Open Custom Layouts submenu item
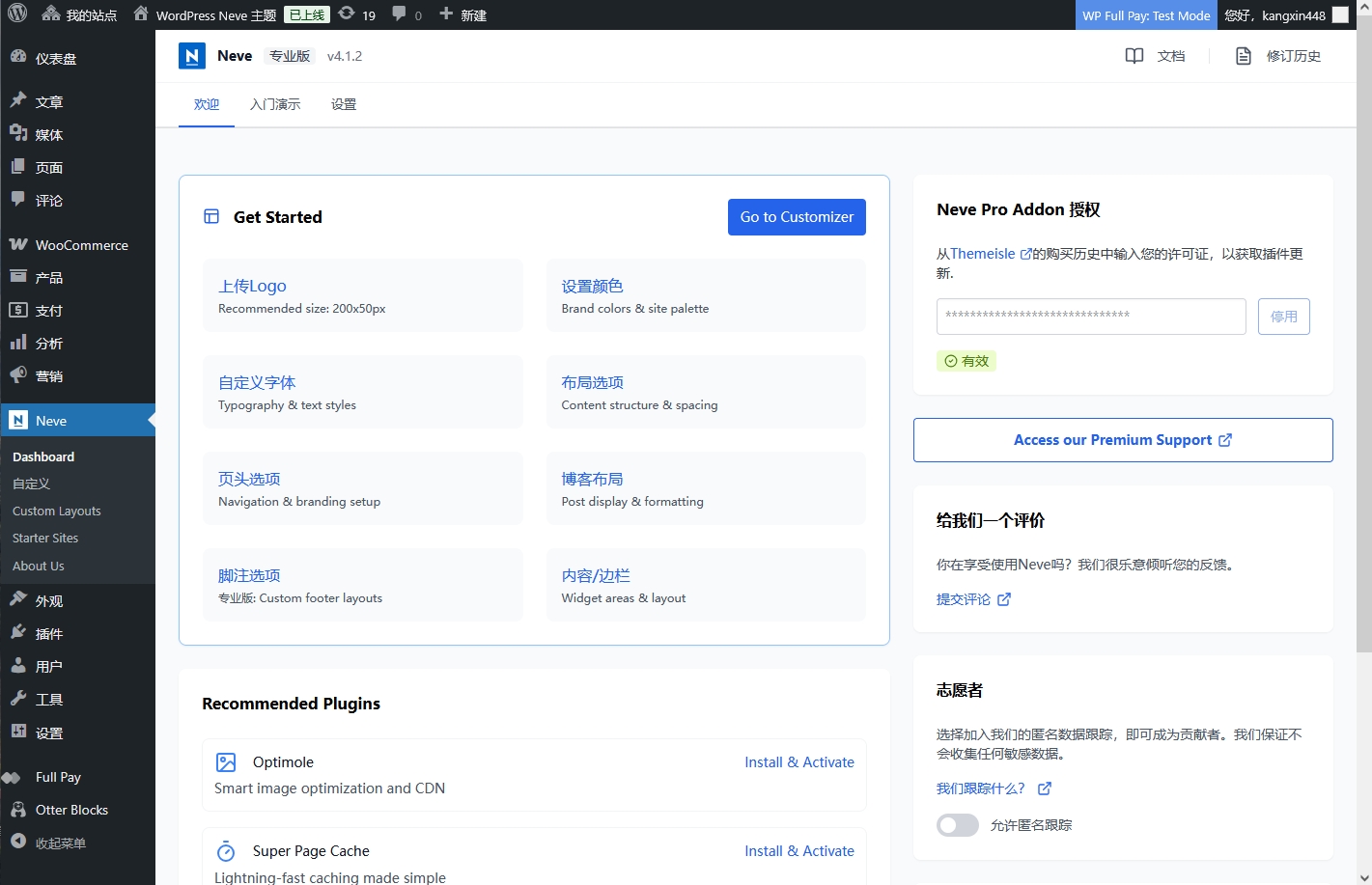 (56, 511)
